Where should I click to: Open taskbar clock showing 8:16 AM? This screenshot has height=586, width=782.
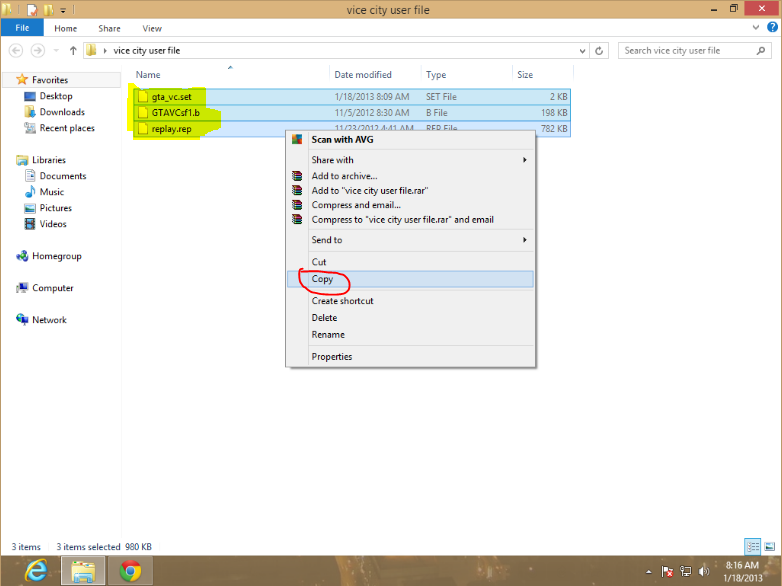743,572
